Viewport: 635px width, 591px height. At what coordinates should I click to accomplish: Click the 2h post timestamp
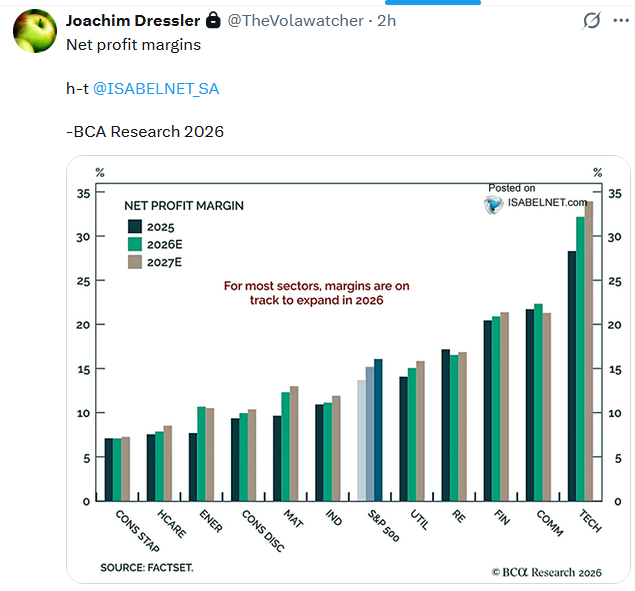[x=386, y=21]
